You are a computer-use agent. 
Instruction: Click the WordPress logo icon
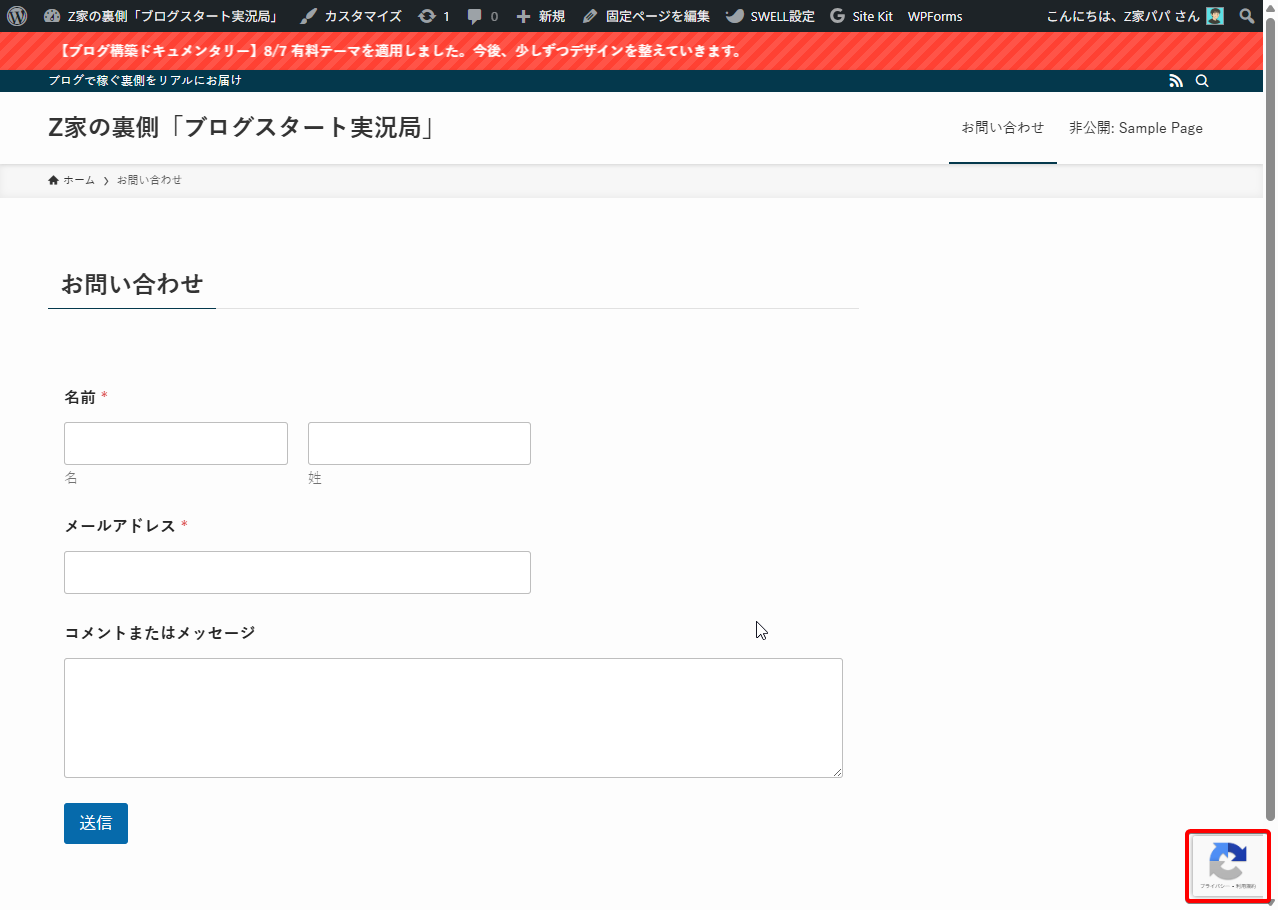(17, 16)
